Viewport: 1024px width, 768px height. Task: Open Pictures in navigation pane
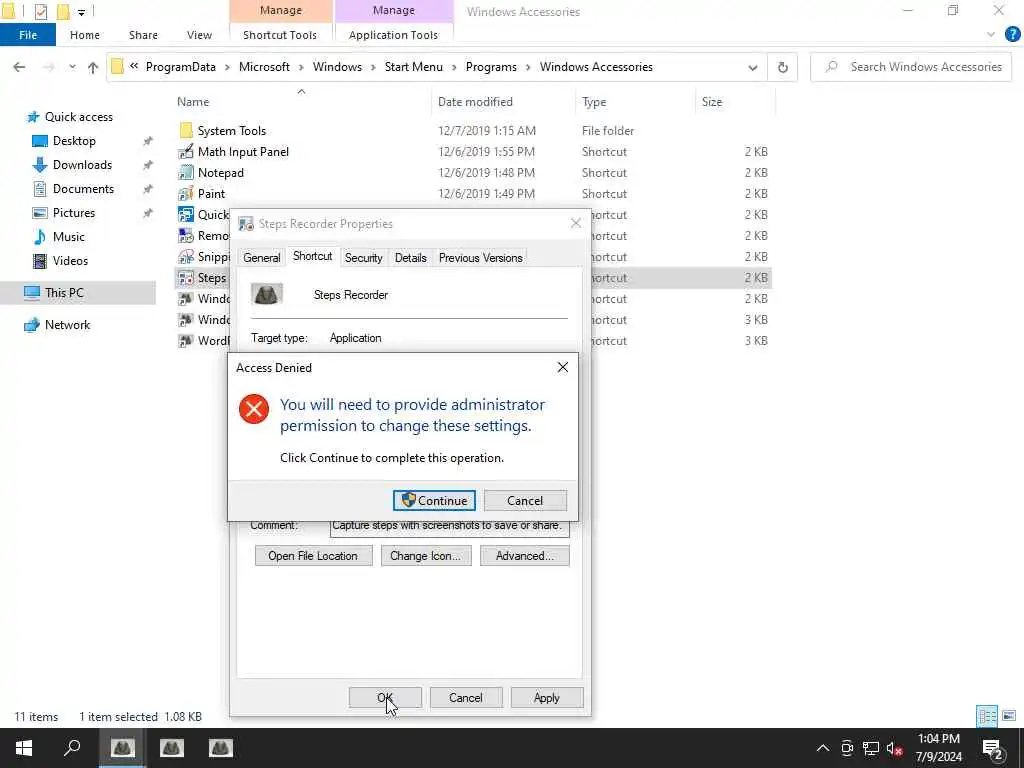tap(74, 213)
